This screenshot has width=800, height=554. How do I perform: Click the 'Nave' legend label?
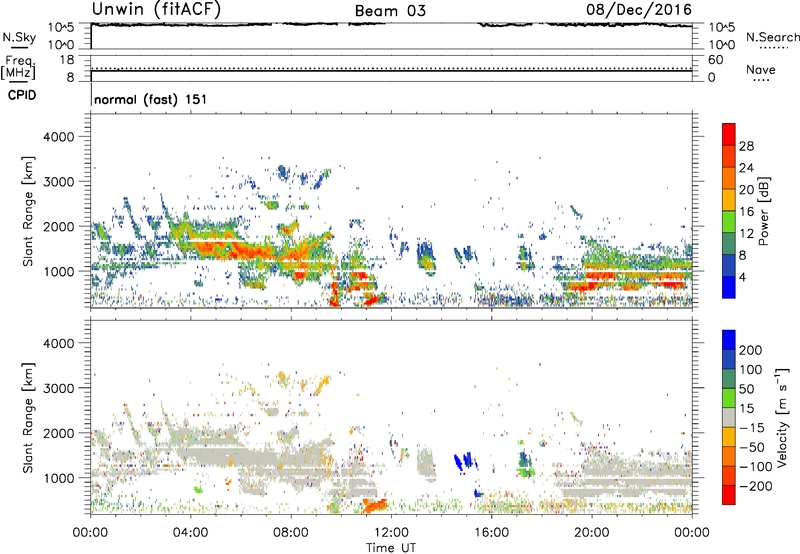pos(760,70)
